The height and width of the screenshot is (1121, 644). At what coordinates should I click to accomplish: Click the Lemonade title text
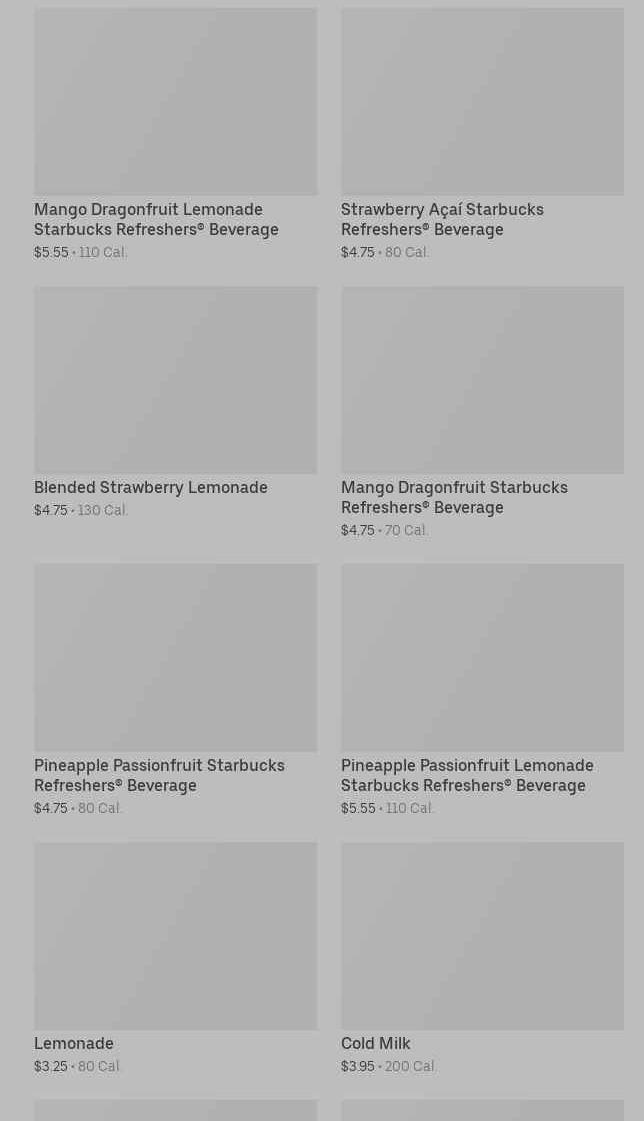pos(74,1043)
